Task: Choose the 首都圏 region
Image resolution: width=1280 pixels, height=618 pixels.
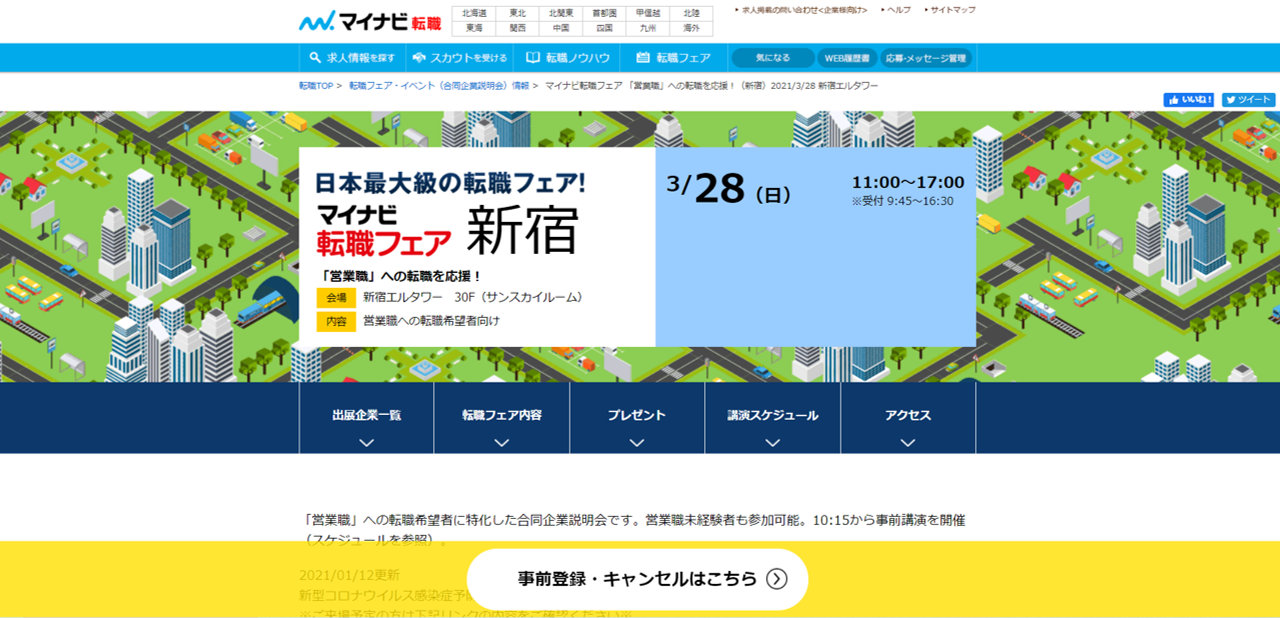Action: click(604, 14)
